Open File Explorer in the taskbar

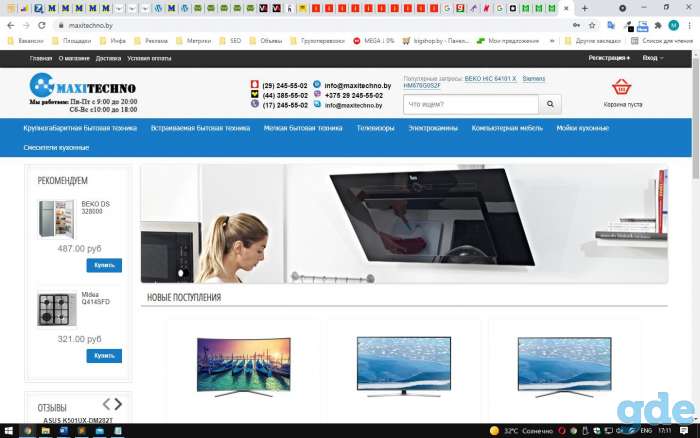click(45, 431)
